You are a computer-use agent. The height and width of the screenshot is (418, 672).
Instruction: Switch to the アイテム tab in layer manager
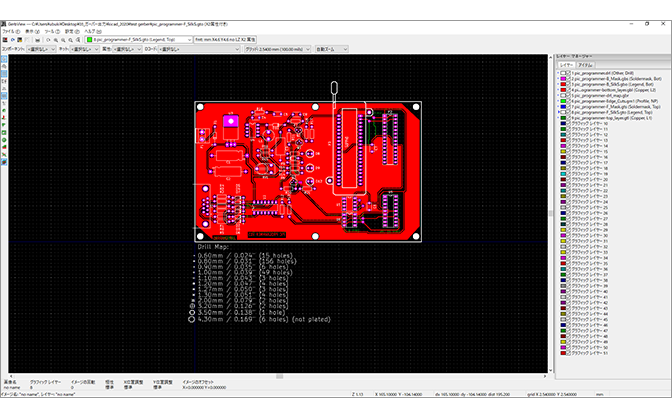(x=586, y=64)
